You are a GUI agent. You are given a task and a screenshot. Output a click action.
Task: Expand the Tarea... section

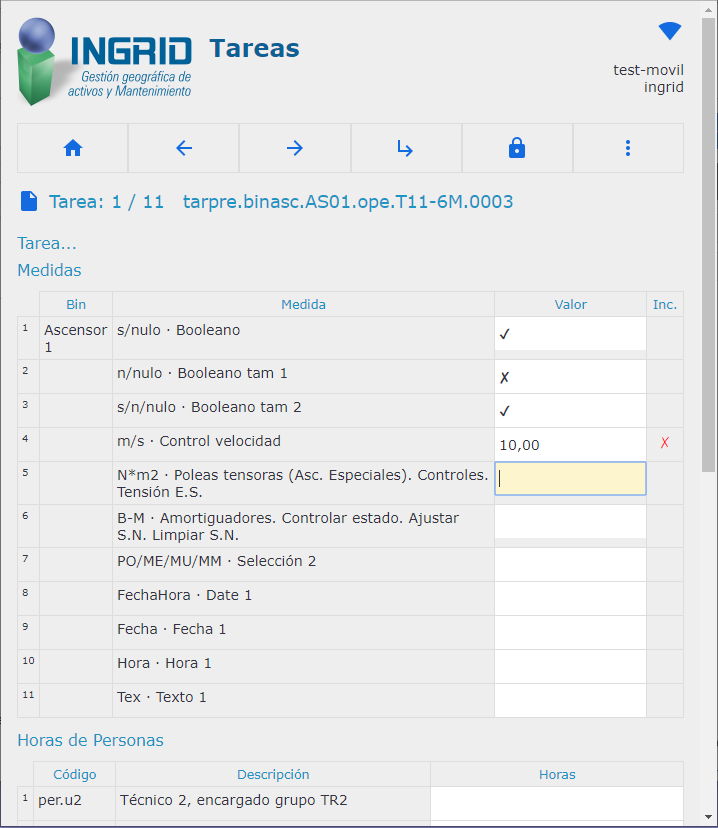point(47,243)
